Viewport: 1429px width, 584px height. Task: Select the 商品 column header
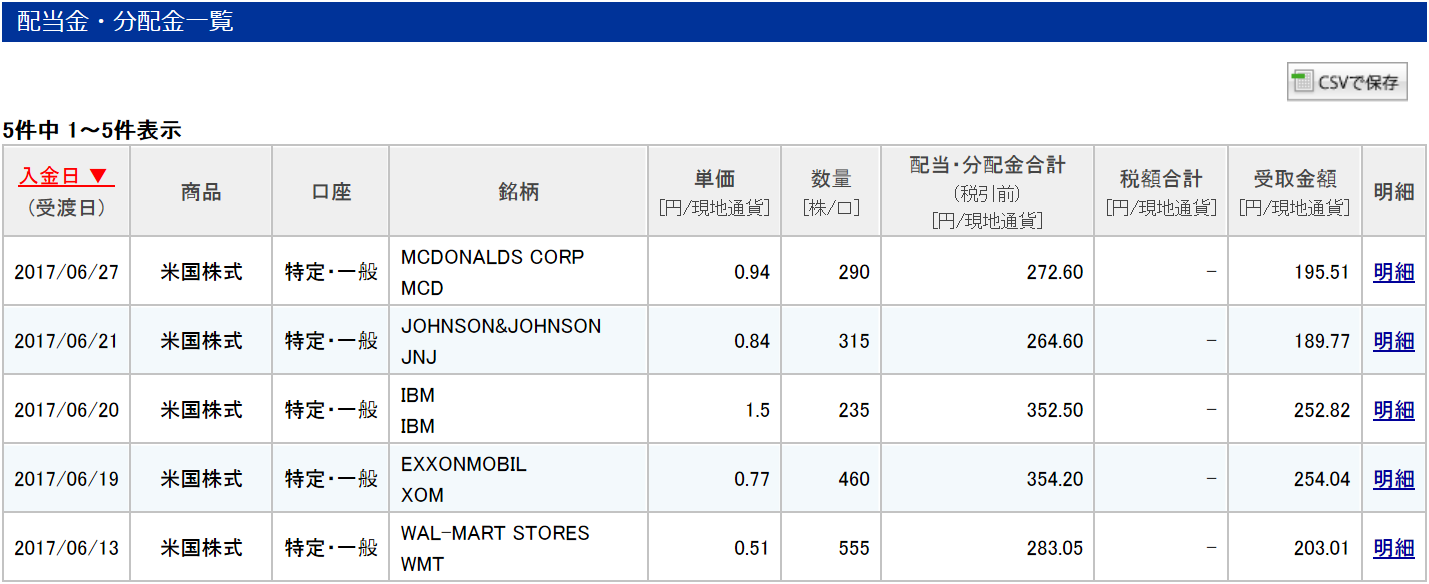click(201, 192)
